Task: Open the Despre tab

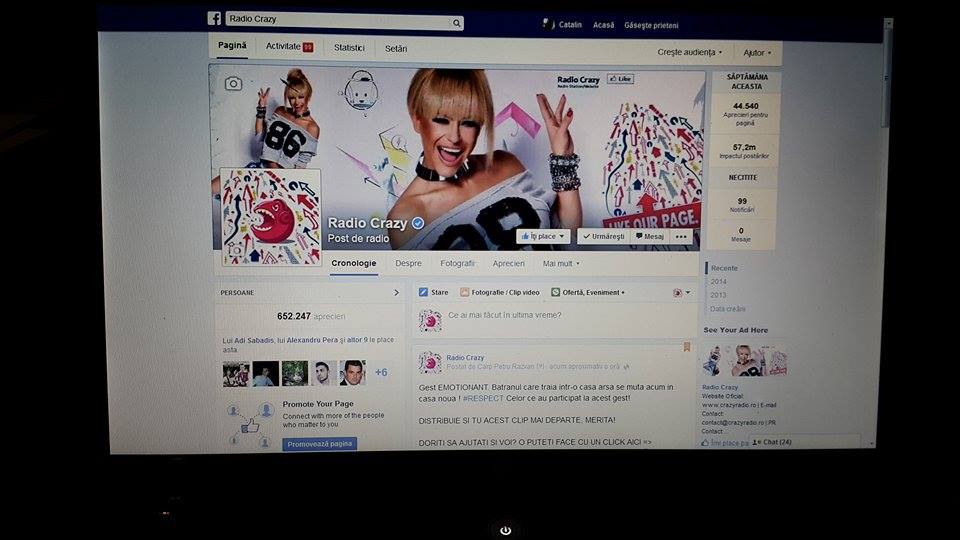Action: pos(408,264)
